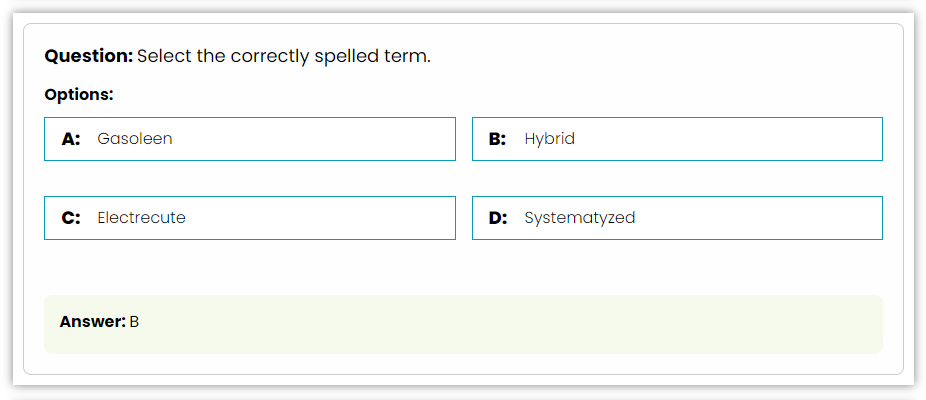
Task: Click the word "Systematyzed"
Action: [x=580, y=219]
